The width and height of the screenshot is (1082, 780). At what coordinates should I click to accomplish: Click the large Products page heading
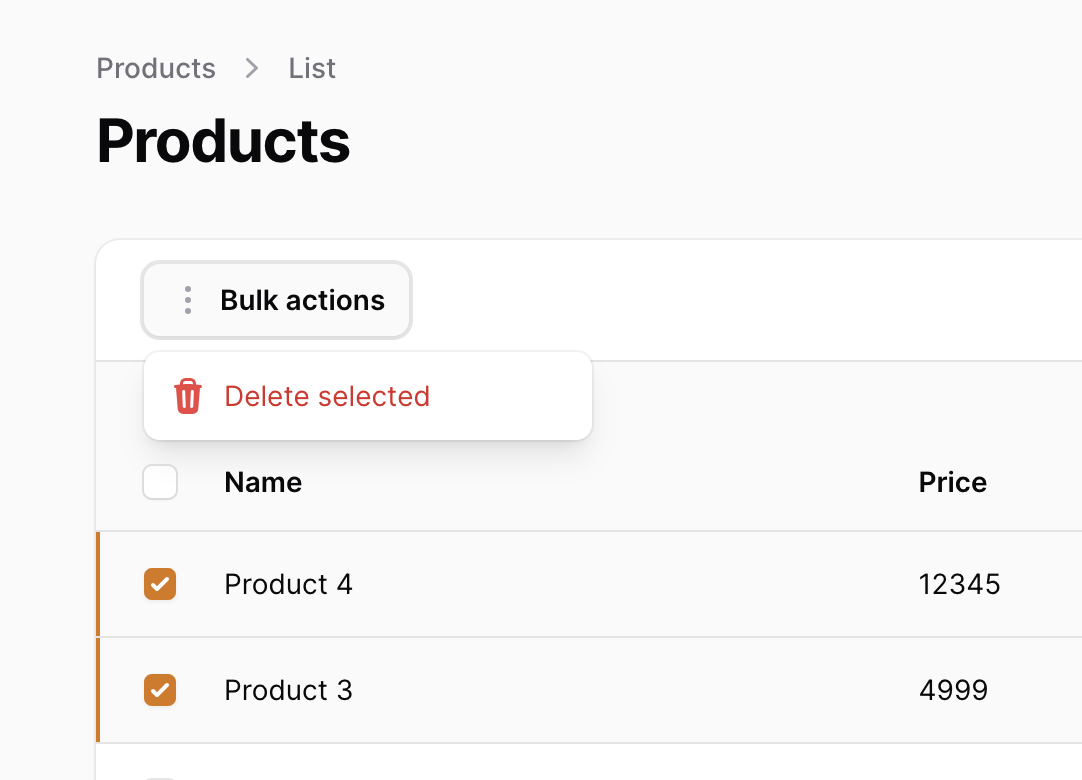224,142
